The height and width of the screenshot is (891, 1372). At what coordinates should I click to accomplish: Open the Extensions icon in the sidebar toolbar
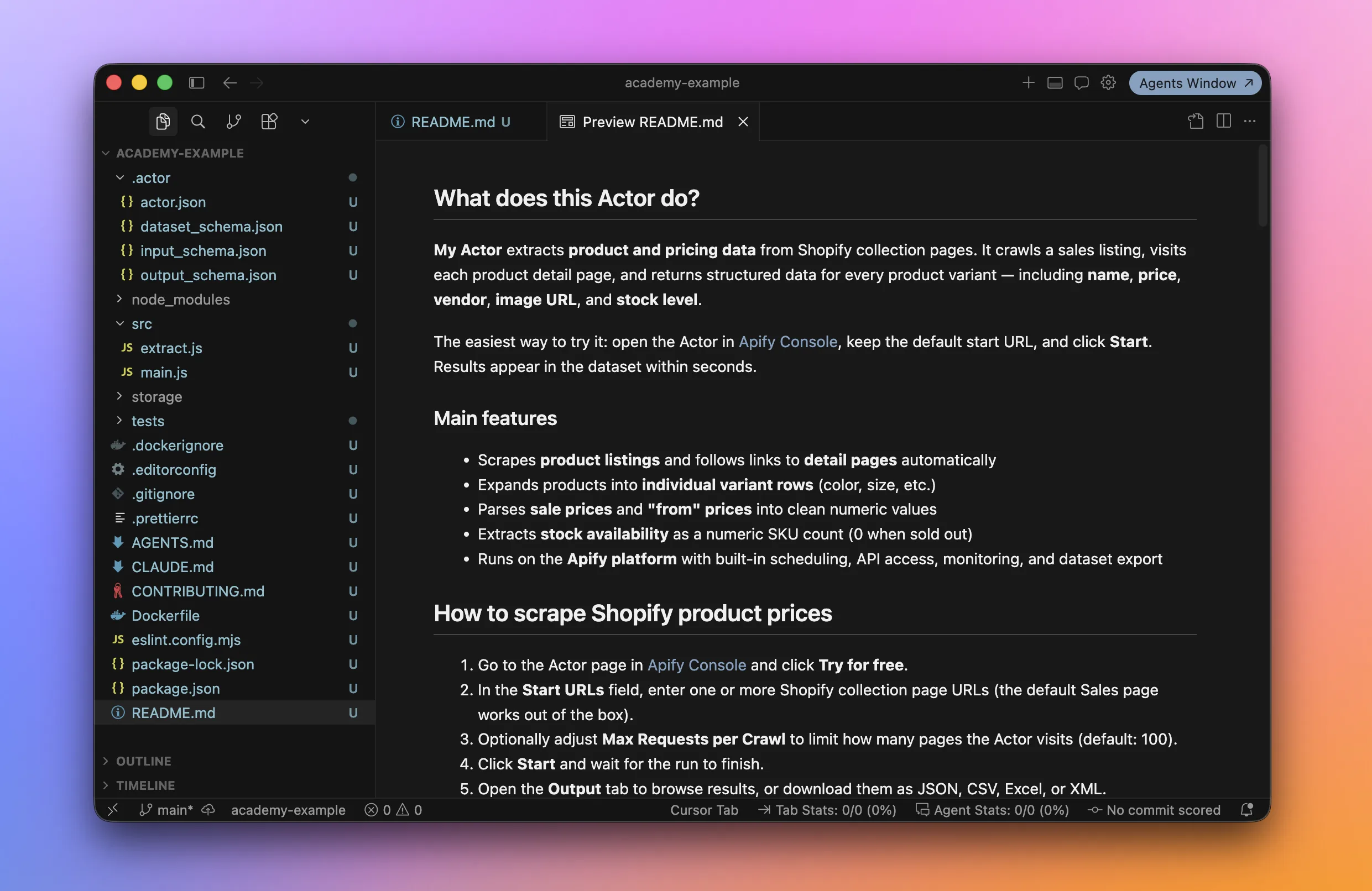tap(269, 122)
